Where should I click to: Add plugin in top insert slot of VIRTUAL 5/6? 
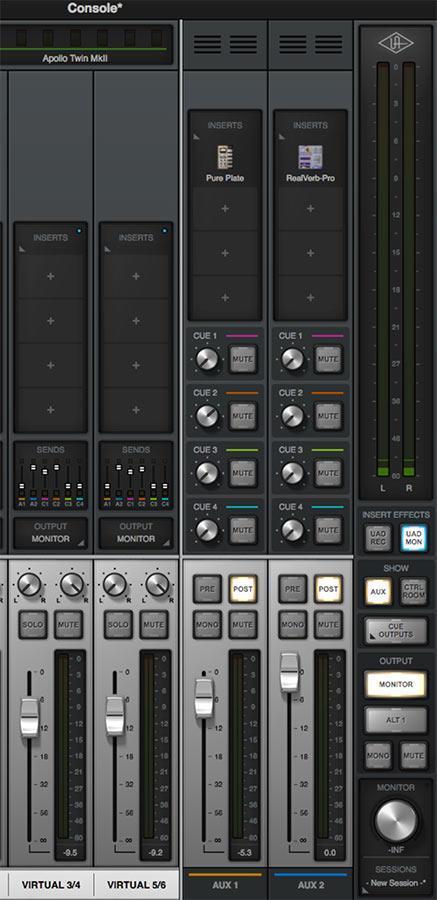click(x=136, y=276)
